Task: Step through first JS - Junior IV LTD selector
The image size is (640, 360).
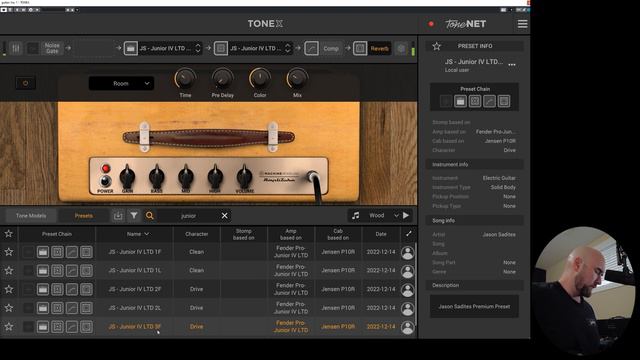Action: [198, 48]
